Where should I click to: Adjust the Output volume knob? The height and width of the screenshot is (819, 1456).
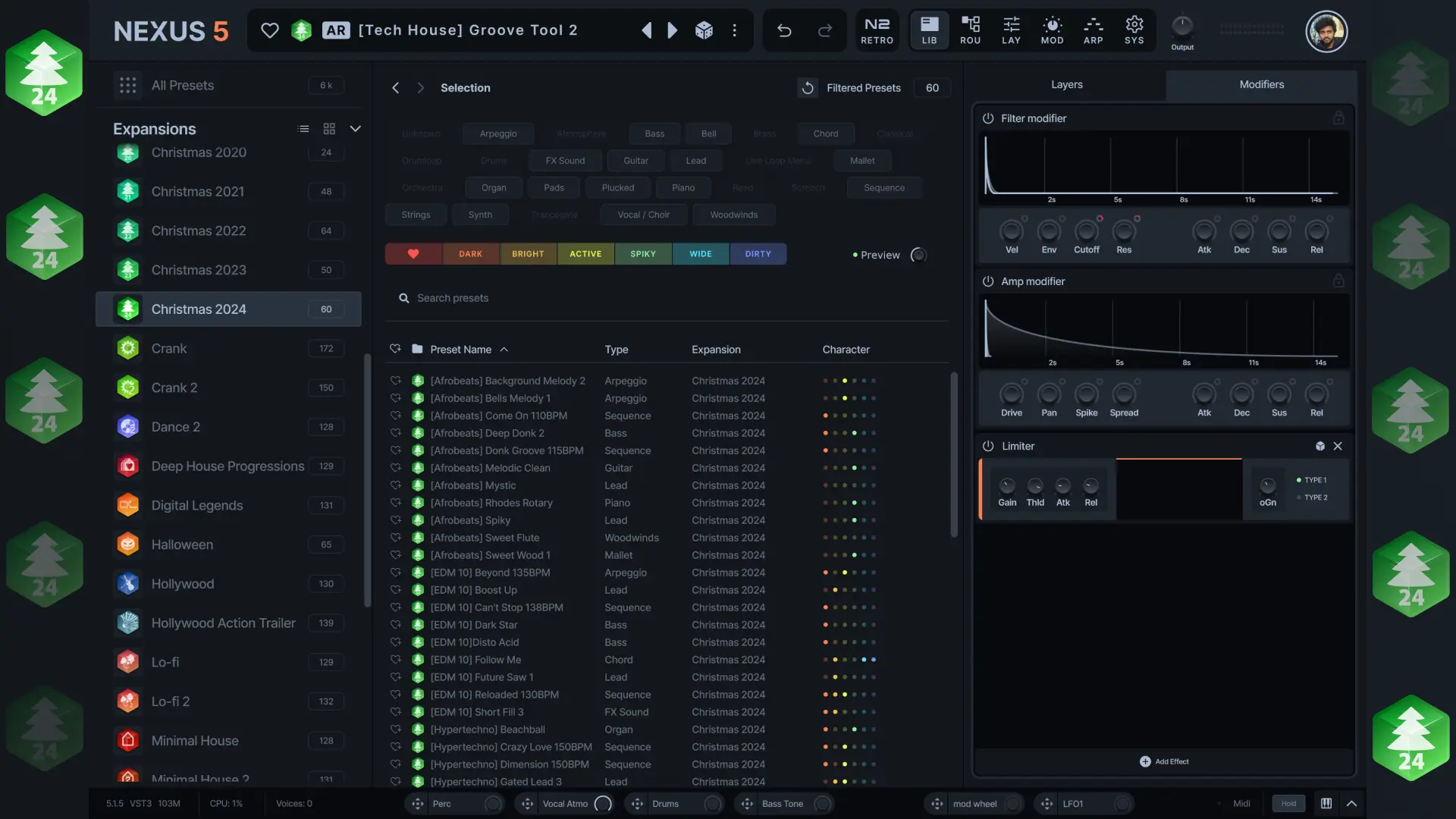coord(1182,27)
